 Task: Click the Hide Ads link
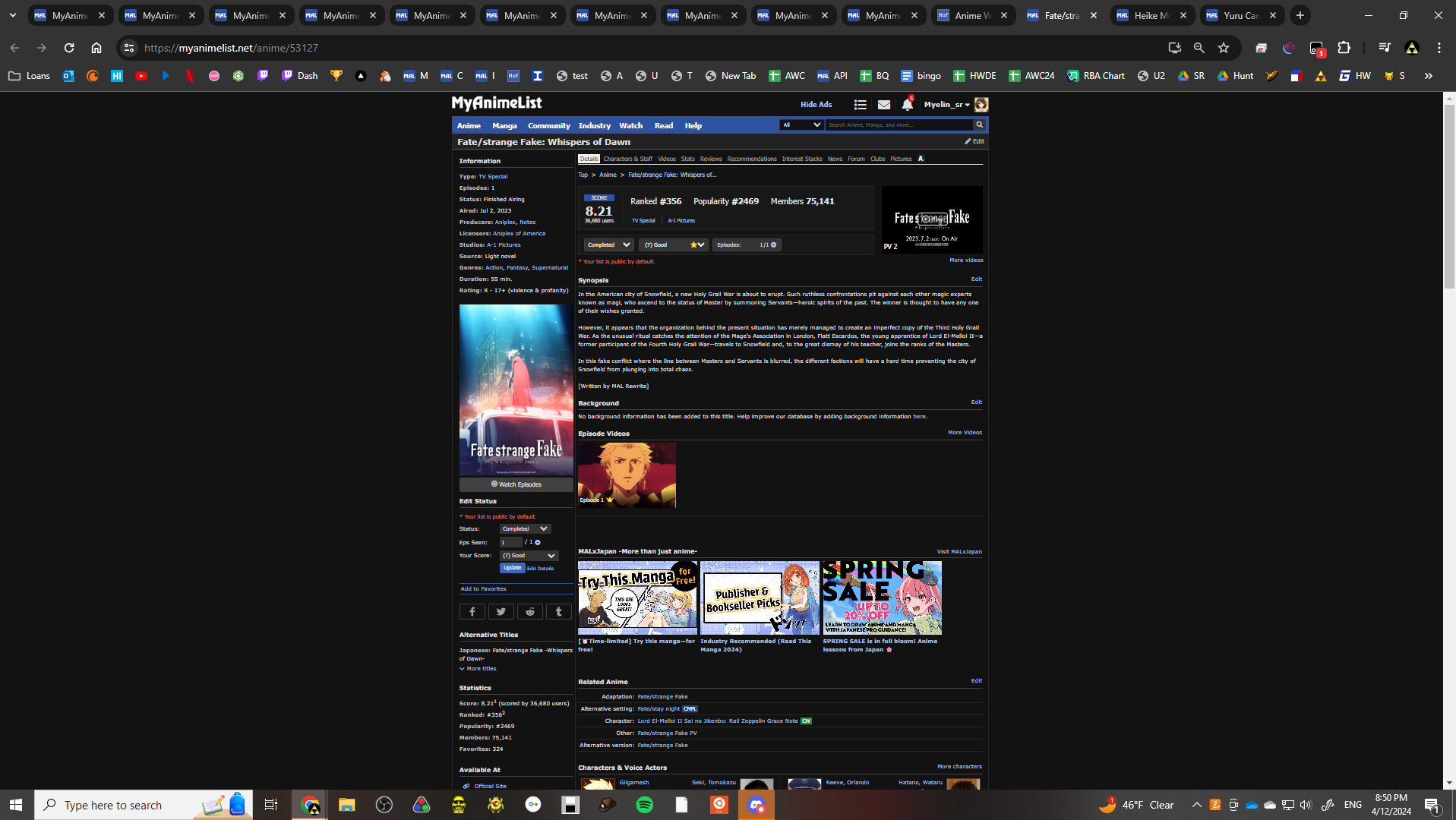coord(816,105)
